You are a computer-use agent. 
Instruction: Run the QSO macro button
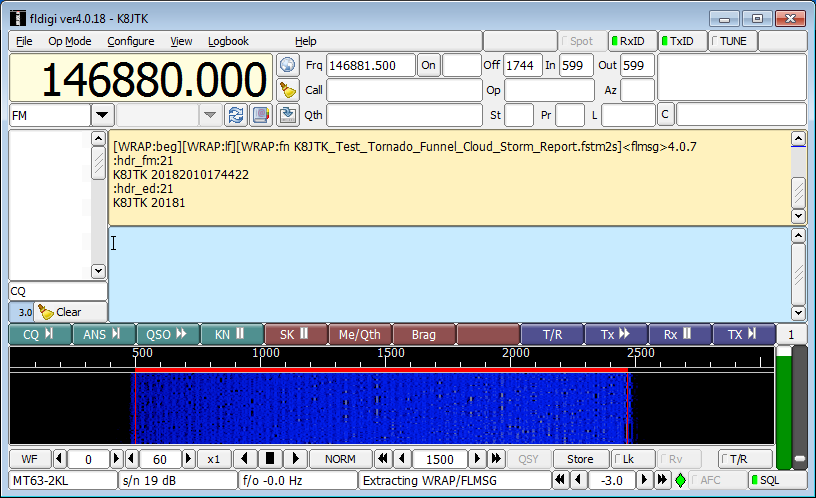(167, 334)
